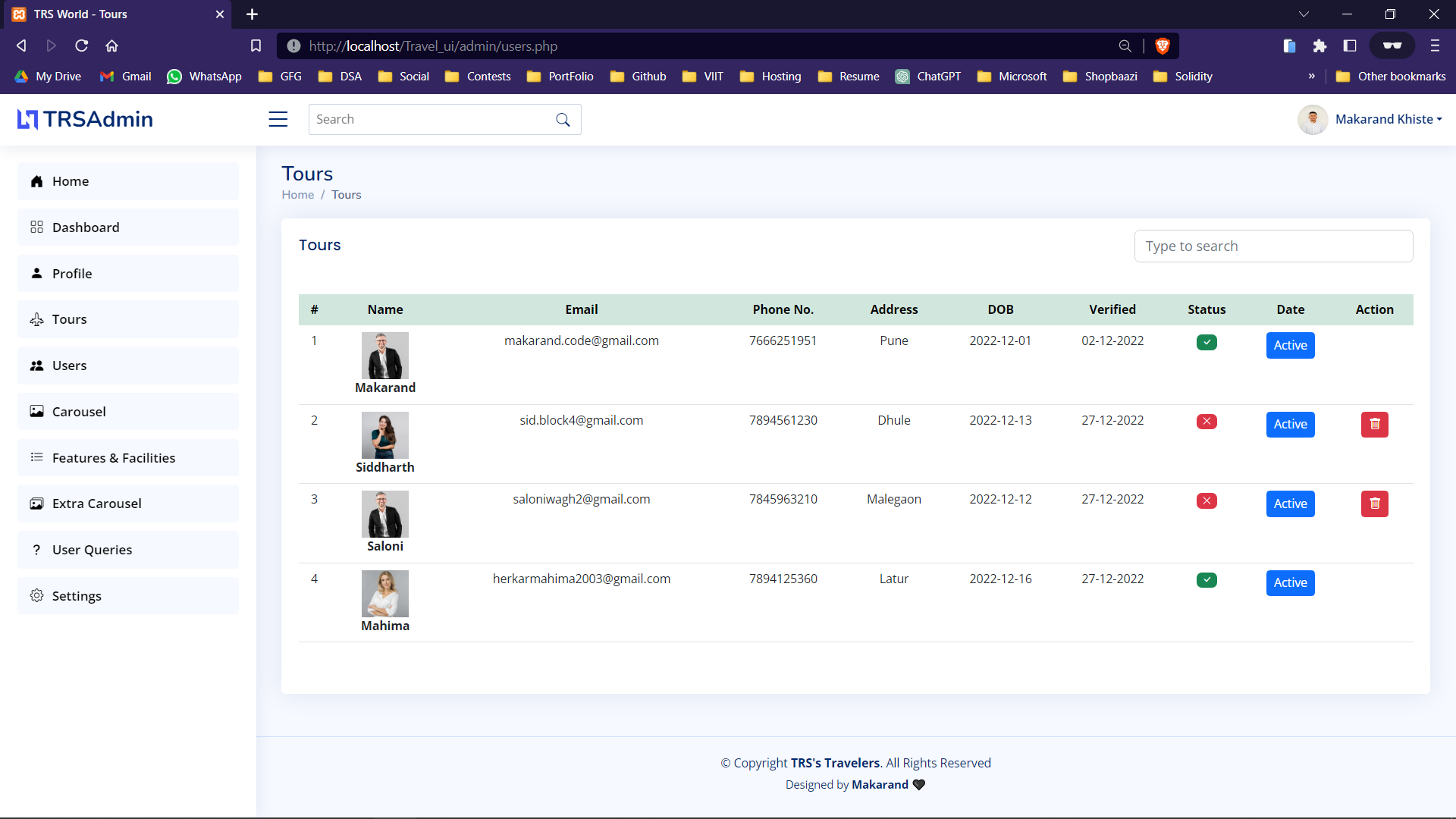
Task: Click Mahima's green verified status badge
Action: point(1207,580)
